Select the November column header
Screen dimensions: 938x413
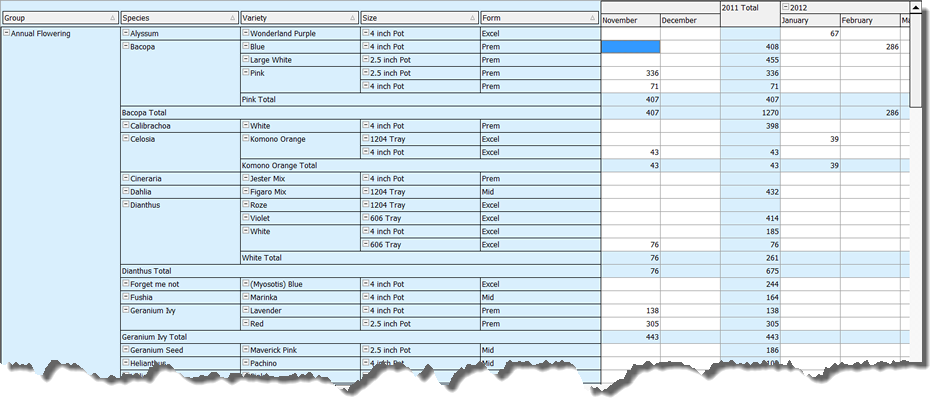(x=630, y=21)
